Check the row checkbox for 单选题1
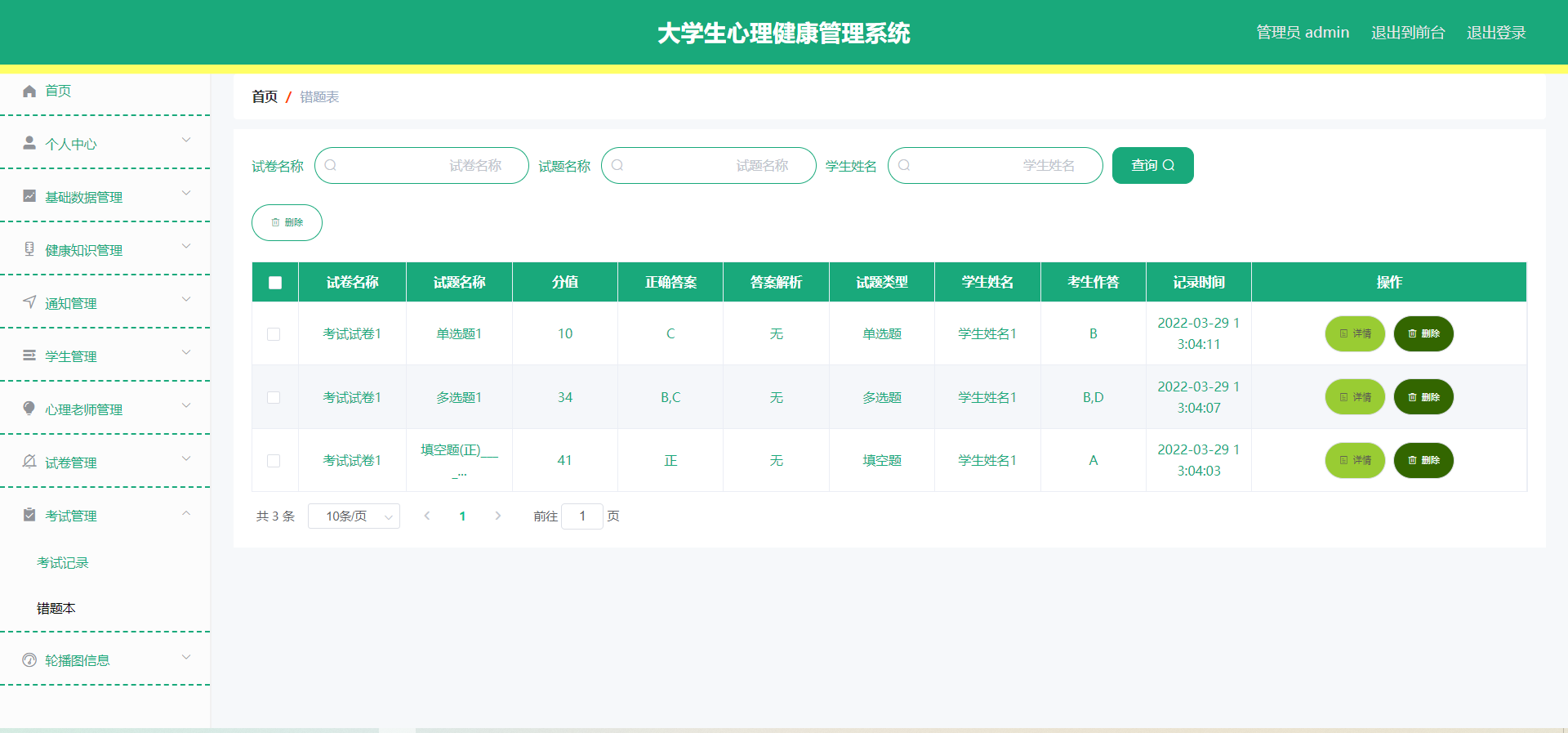The width and height of the screenshot is (1568, 733). click(274, 334)
